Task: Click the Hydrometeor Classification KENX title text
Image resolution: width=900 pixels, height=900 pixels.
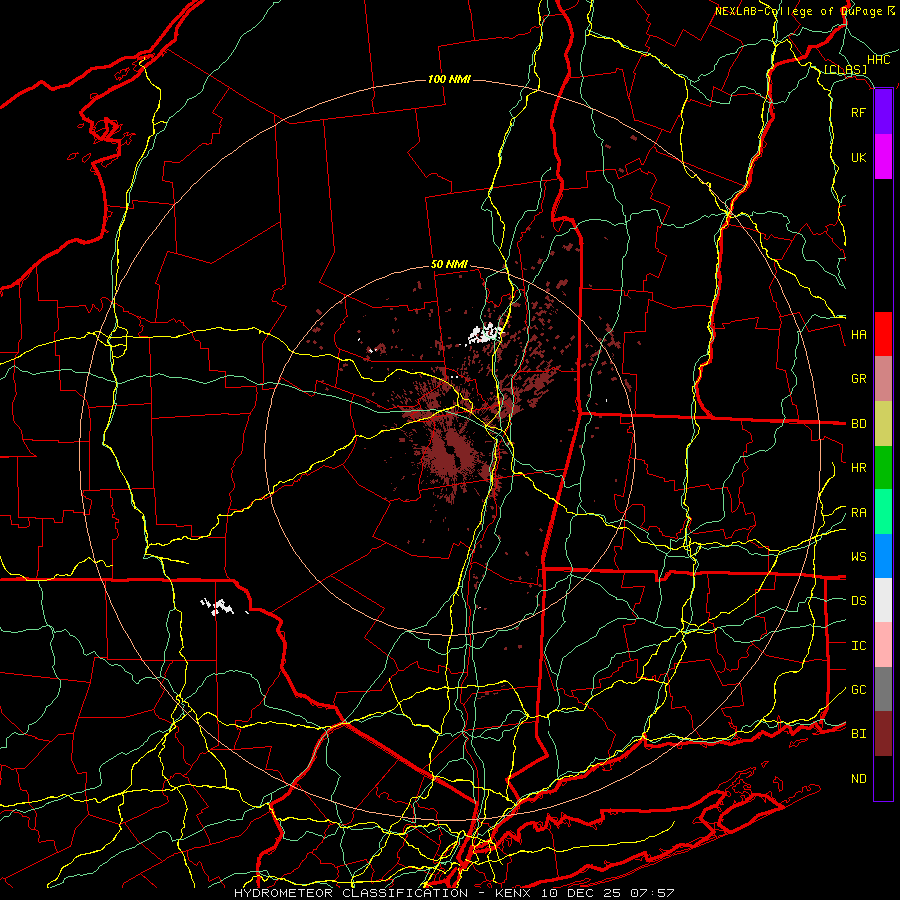Action: pyautogui.click(x=454, y=893)
